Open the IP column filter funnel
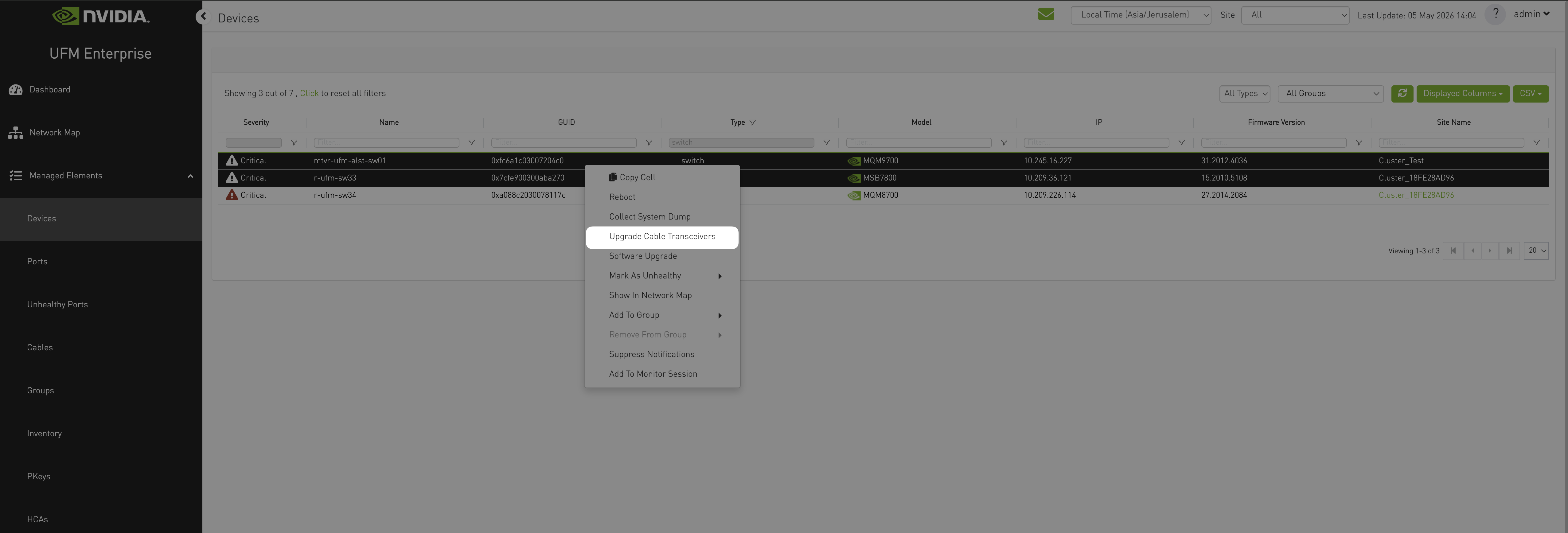 [x=1181, y=142]
